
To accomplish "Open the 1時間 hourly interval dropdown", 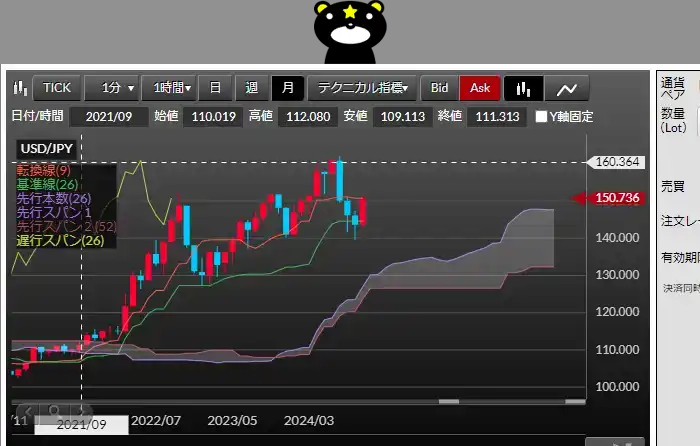I will 169,88.
